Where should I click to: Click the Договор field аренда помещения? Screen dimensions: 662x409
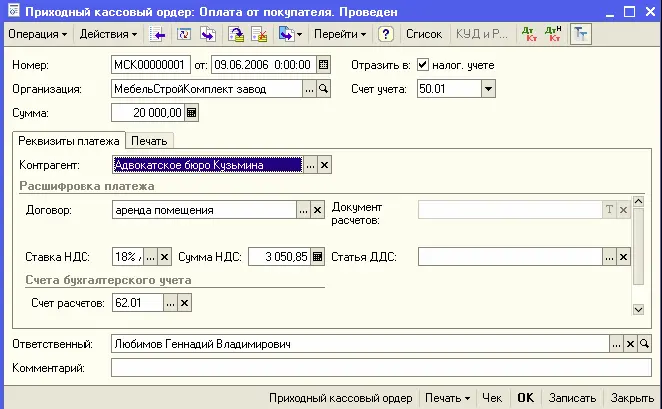point(204,210)
